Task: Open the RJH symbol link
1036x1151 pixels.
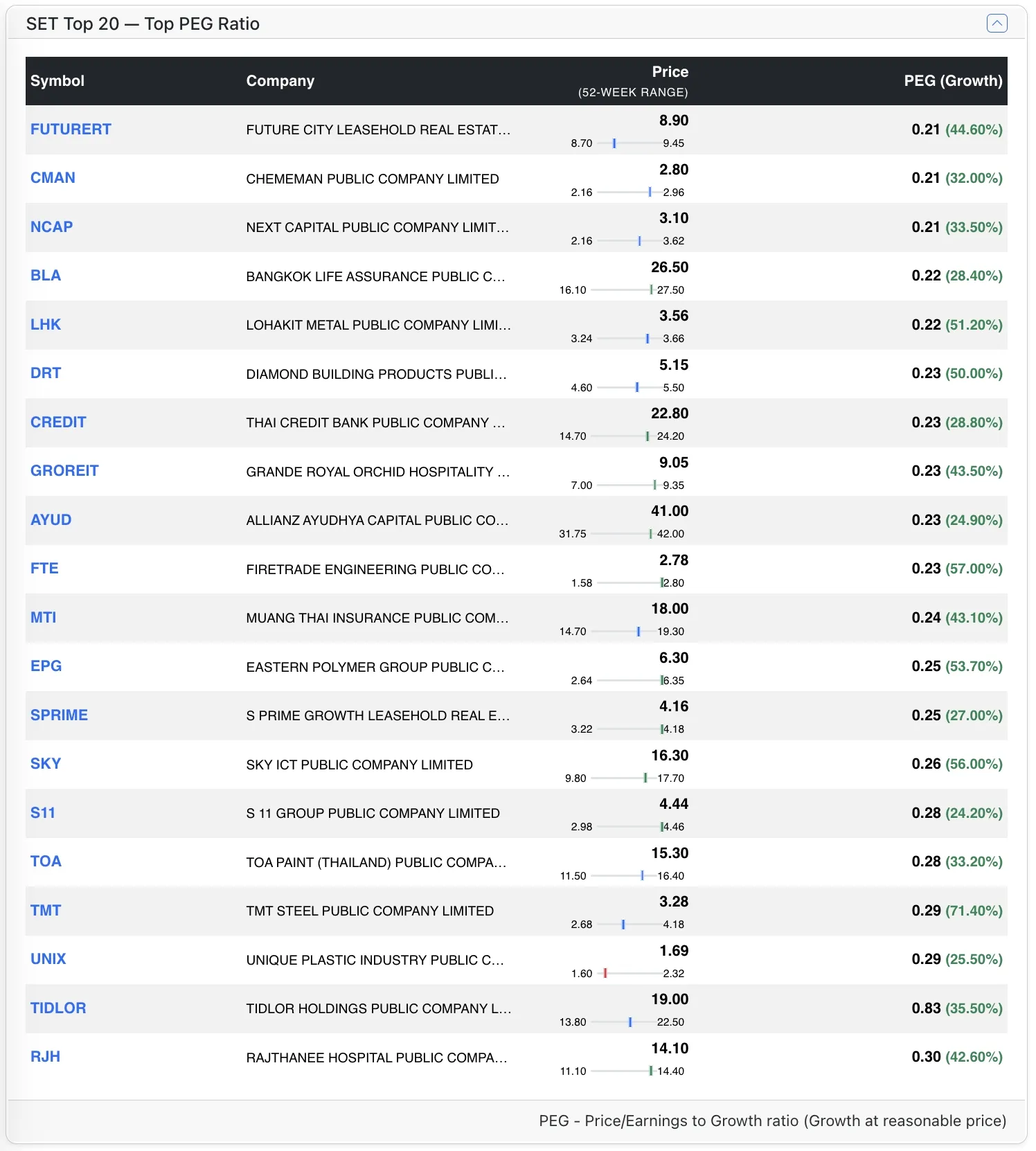Action: pos(45,1057)
